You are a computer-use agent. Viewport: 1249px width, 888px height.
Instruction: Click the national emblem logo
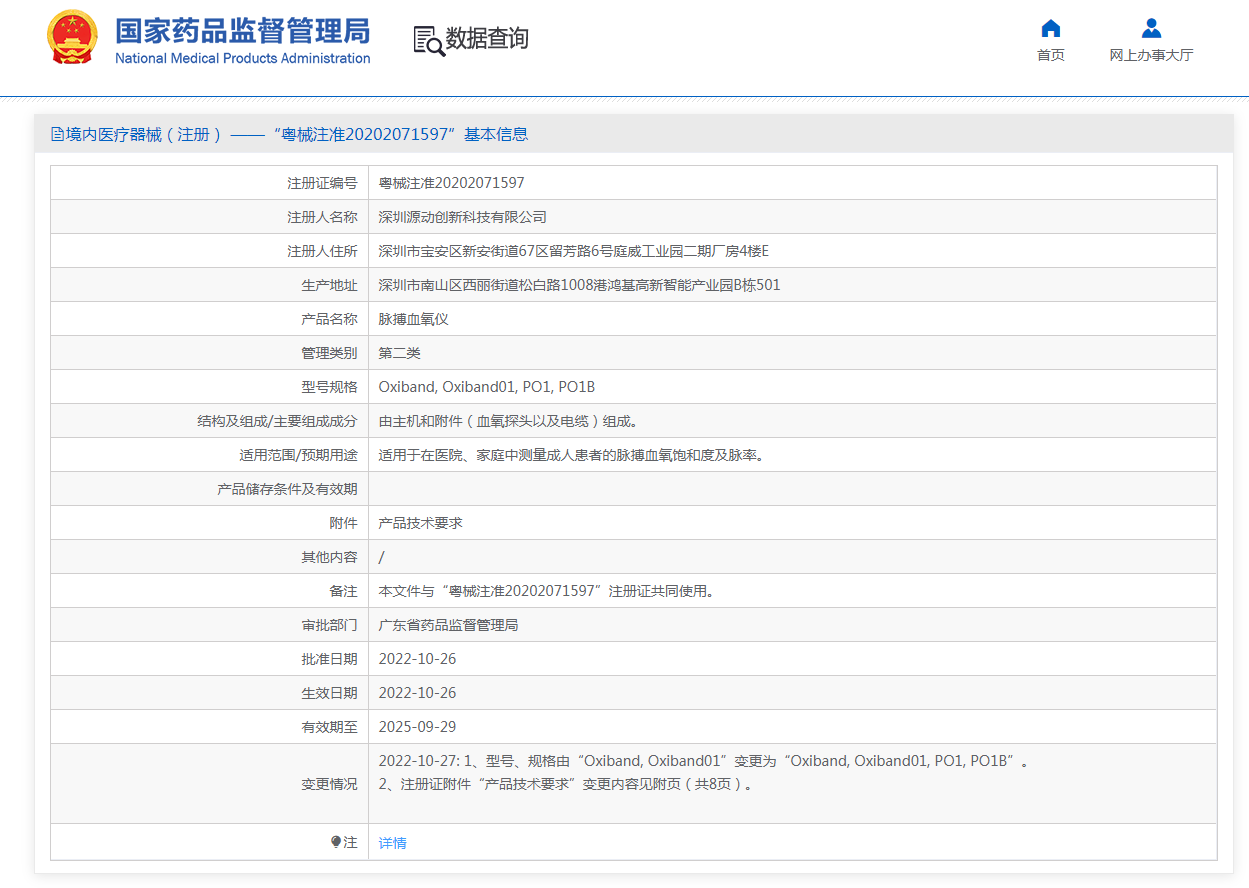point(73,38)
